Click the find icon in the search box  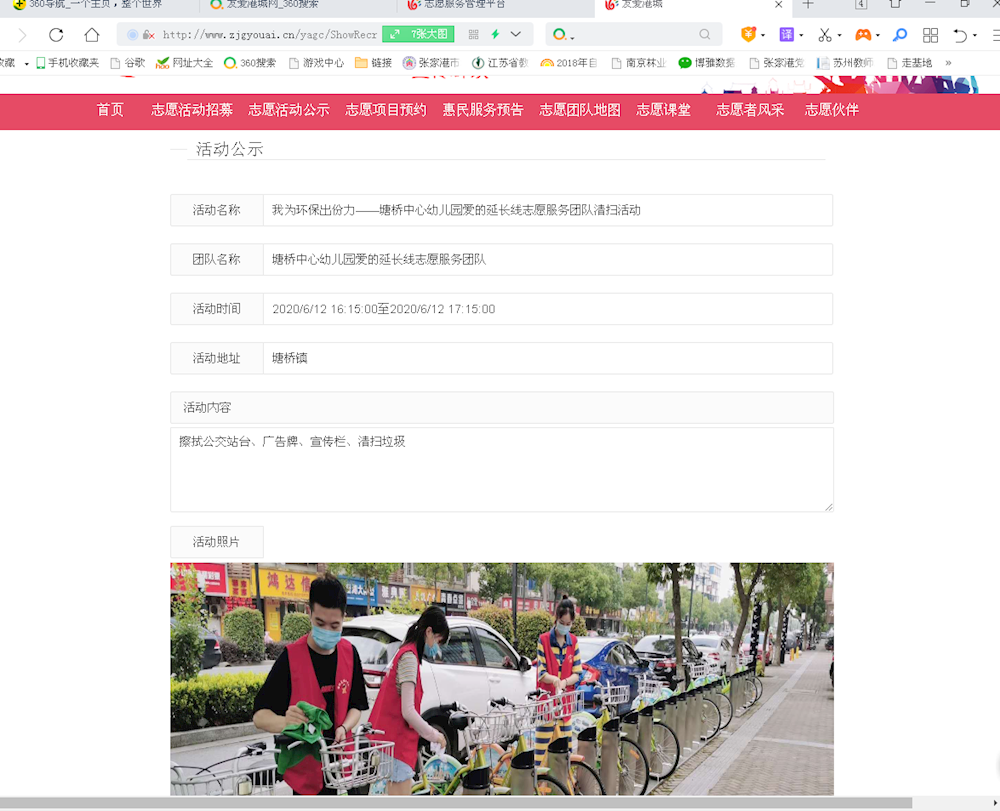704,34
